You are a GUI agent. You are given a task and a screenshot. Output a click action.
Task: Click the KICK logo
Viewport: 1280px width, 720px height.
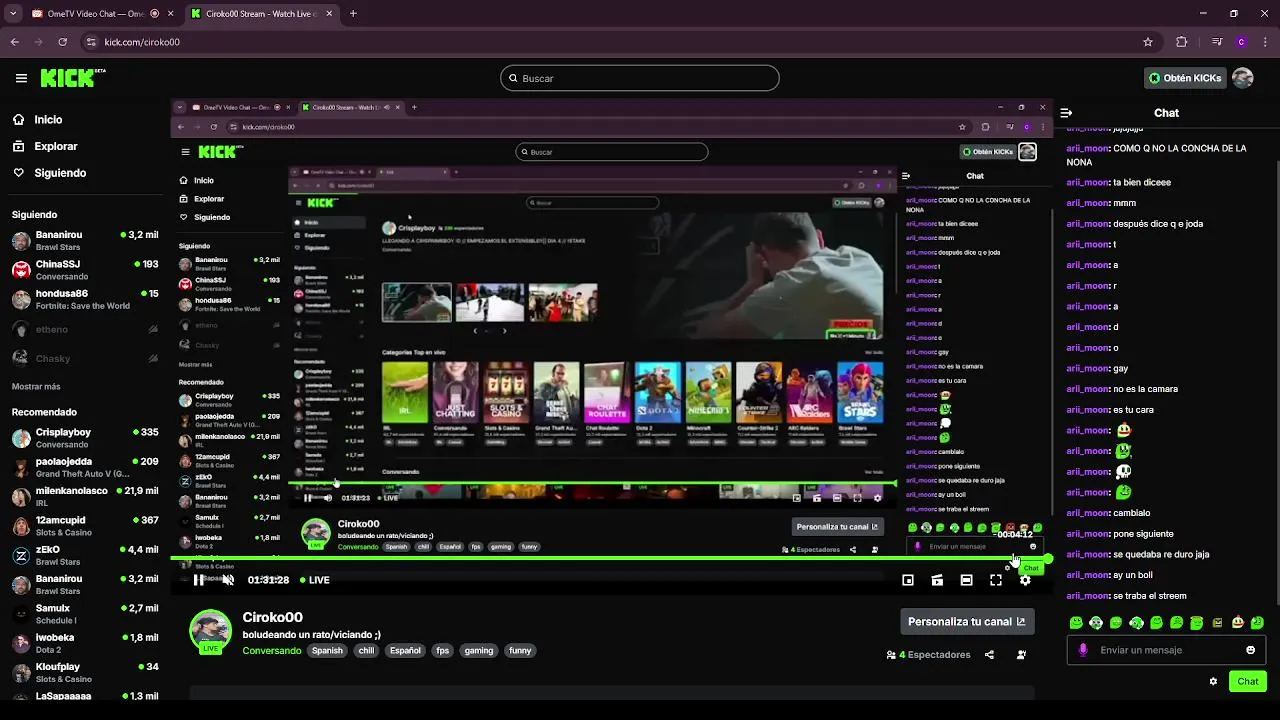[72, 78]
